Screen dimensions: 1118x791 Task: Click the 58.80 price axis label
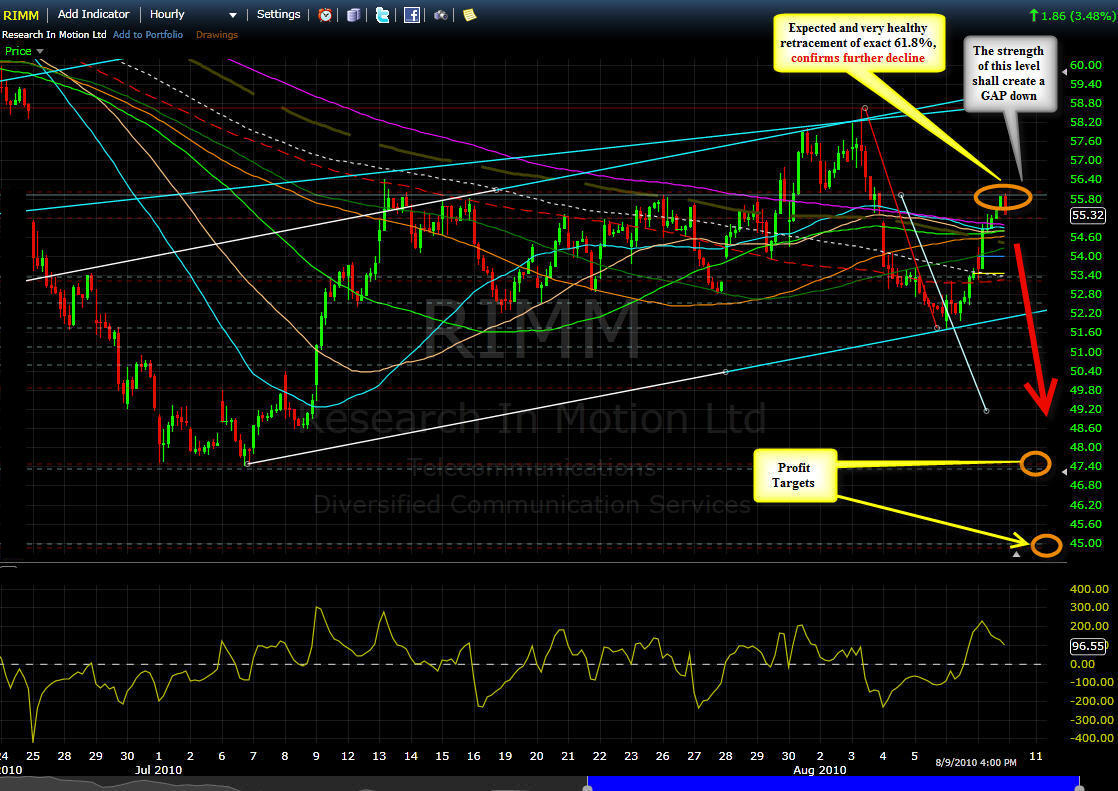(1086, 103)
